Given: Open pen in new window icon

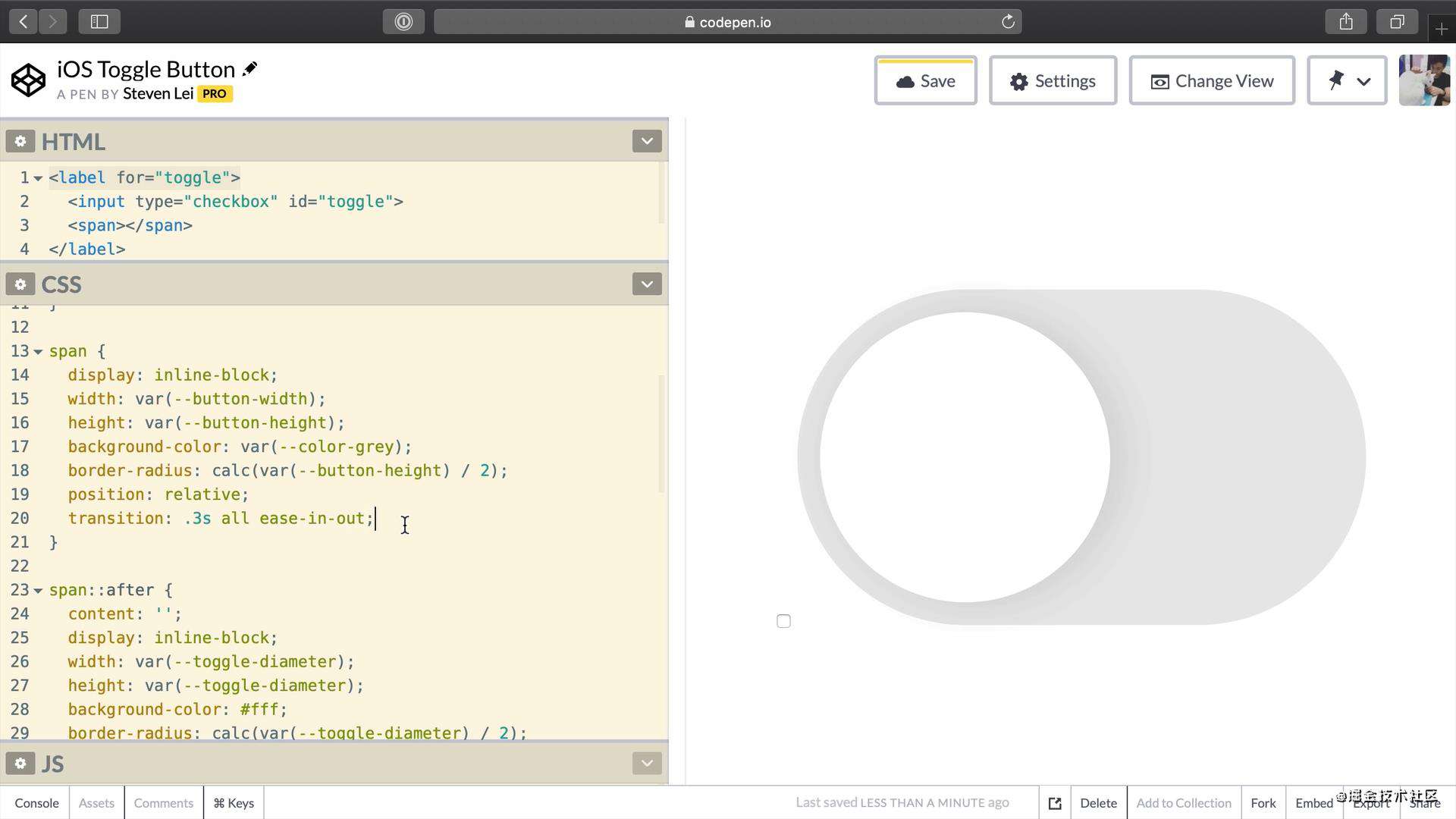Looking at the screenshot, I should (x=1055, y=803).
